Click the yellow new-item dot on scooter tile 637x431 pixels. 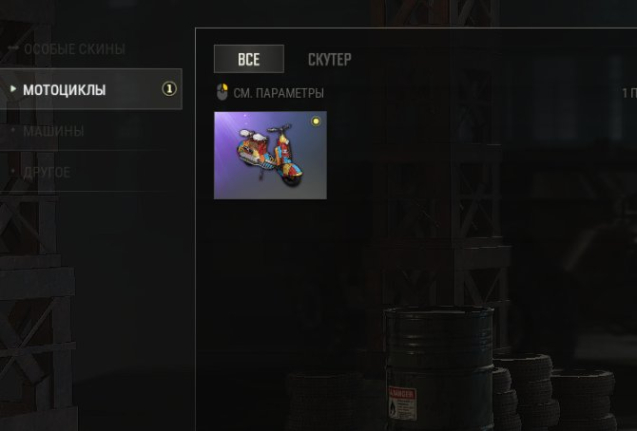pos(316,121)
